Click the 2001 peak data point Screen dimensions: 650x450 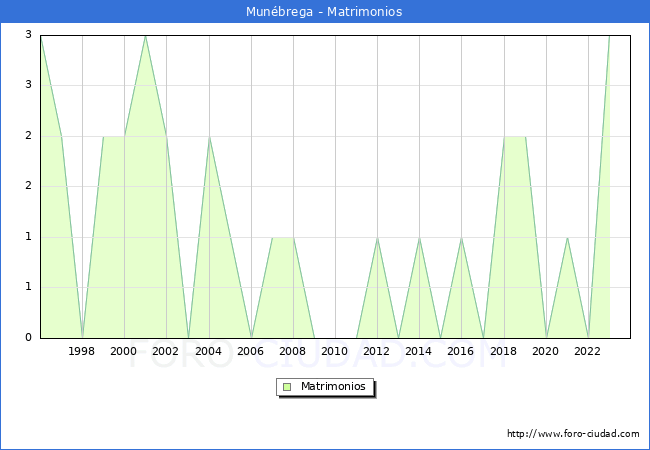(146, 36)
